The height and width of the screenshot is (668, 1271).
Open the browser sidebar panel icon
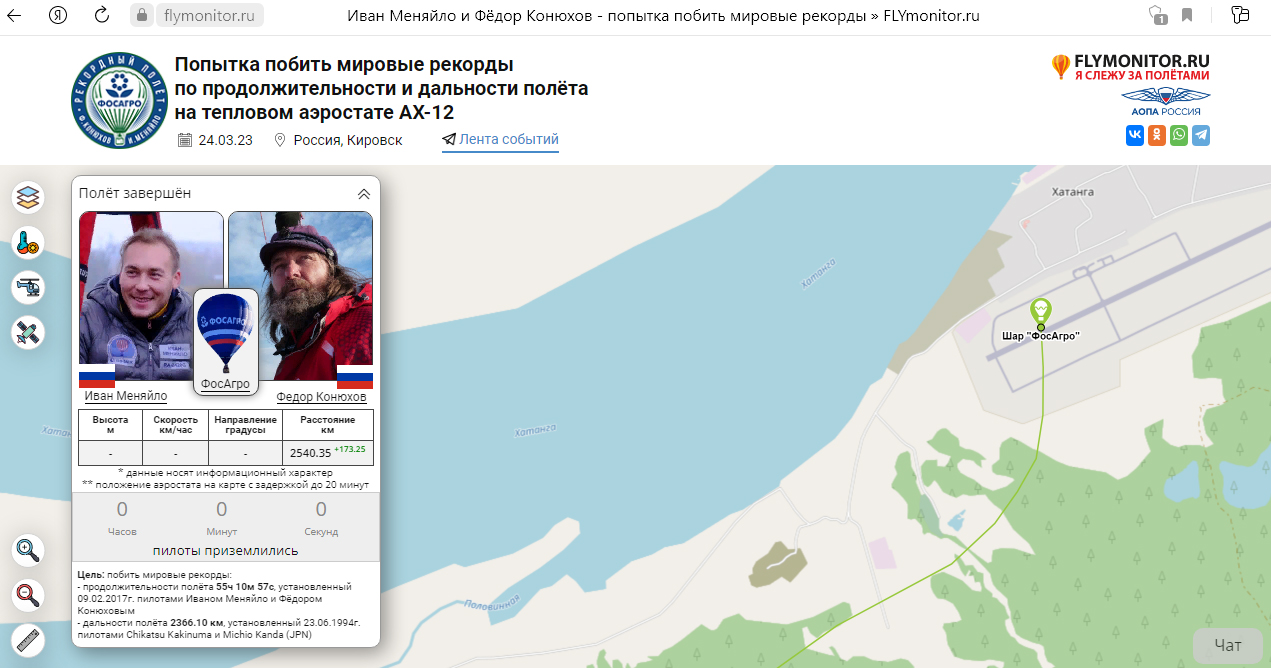point(1240,15)
